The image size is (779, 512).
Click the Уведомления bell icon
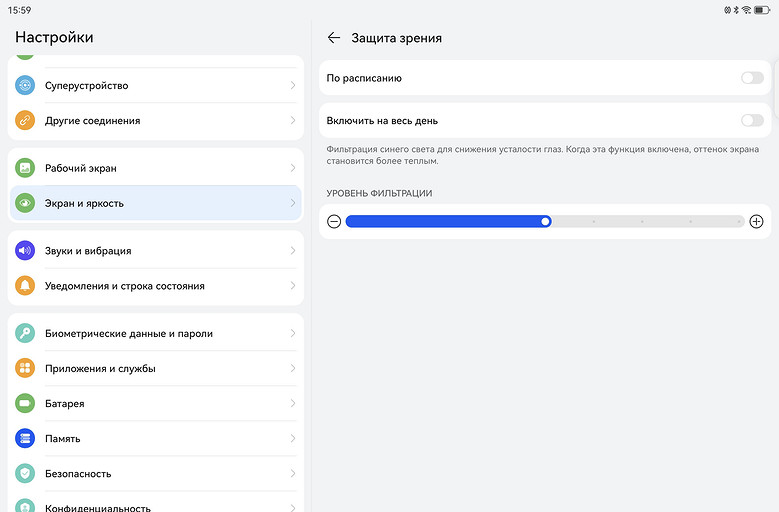click(x=25, y=286)
